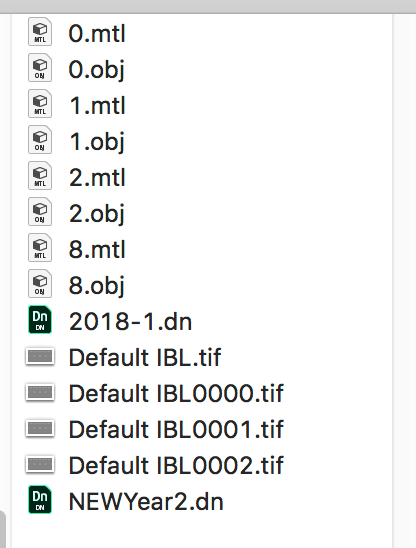The height and width of the screenshot is (548, 416).
Task: Select the 0.obj file icon
Action: point(40,68)
